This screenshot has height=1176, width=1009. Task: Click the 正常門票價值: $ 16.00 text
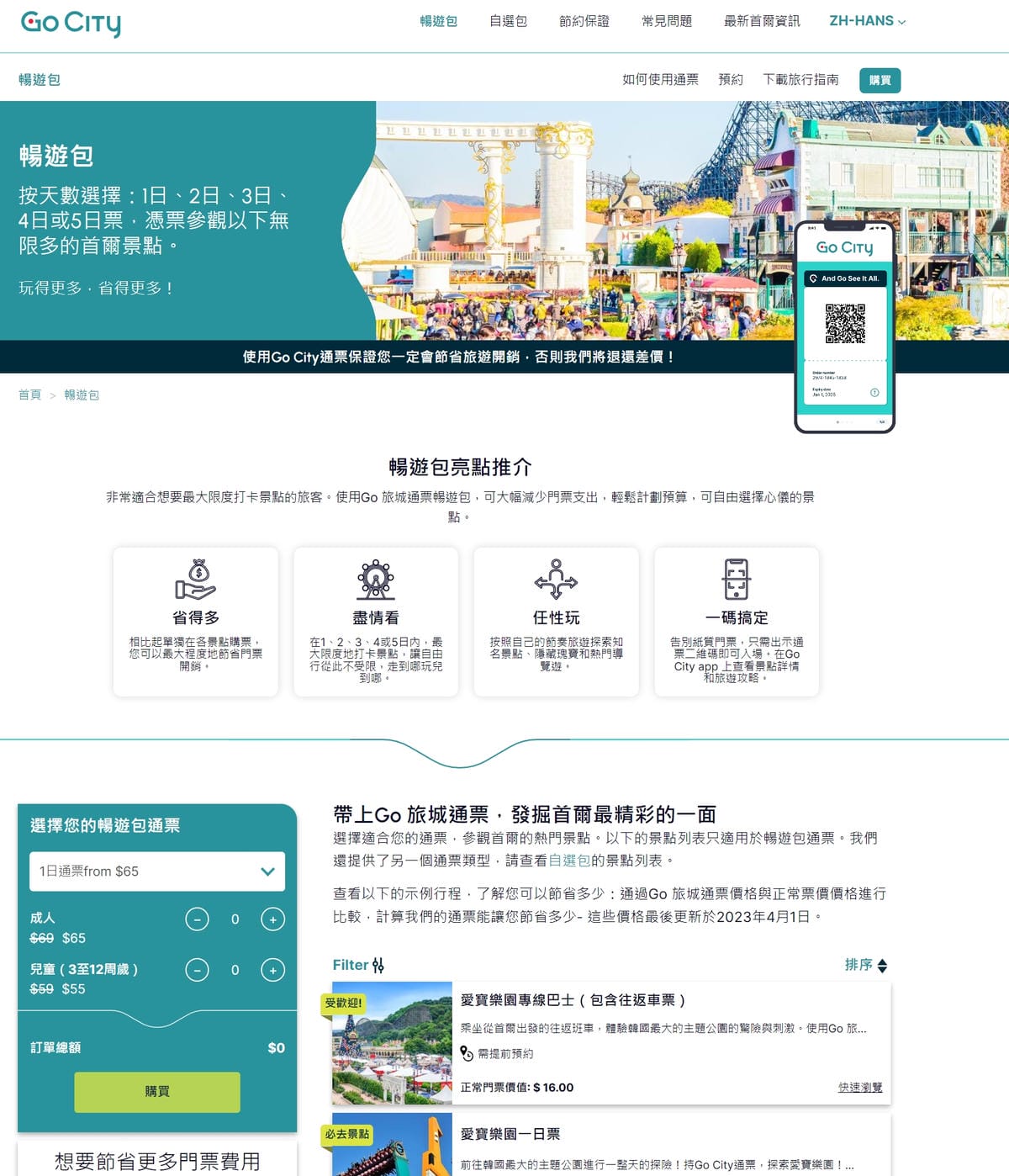click(x=517, y=1087)
